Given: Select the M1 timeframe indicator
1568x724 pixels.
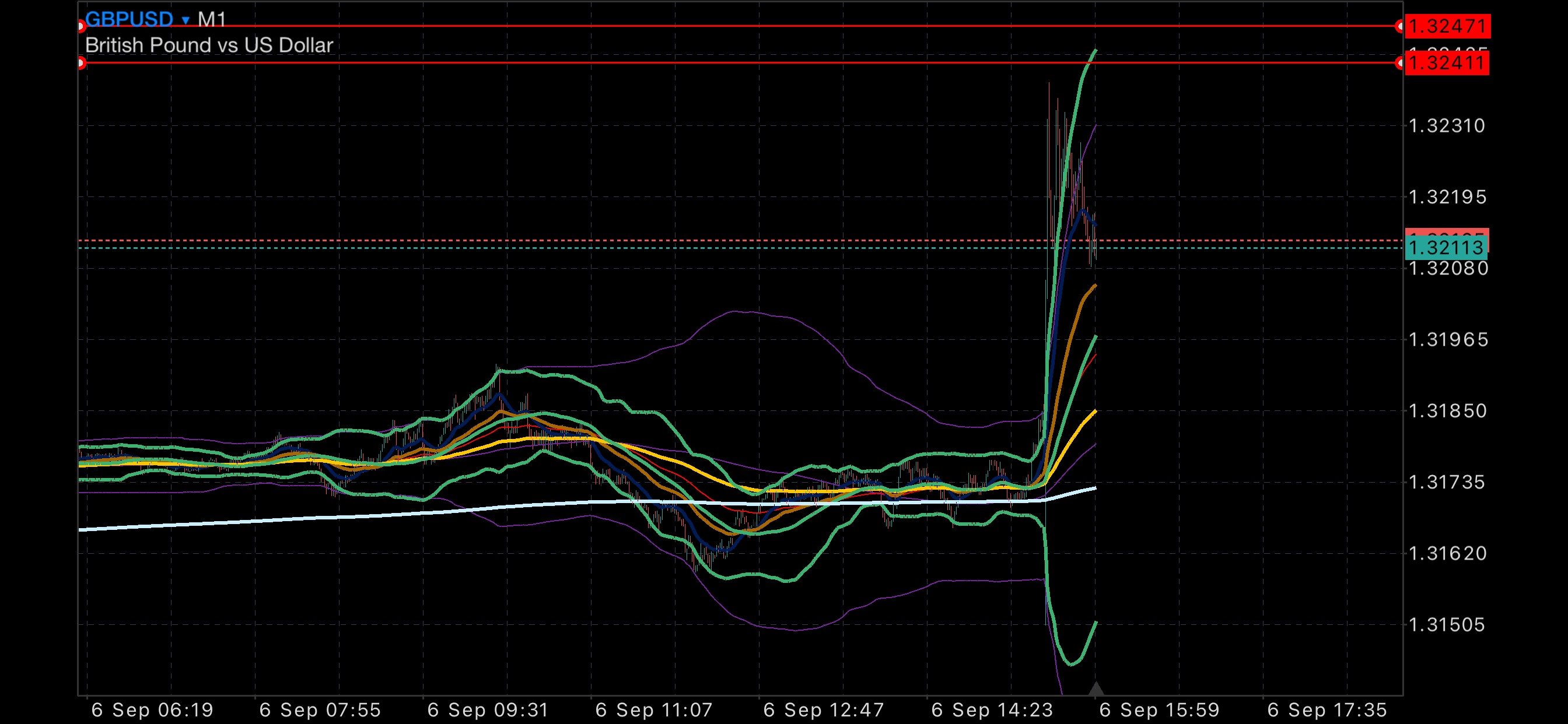Looking at the screenshot, I should pos(212,19).
